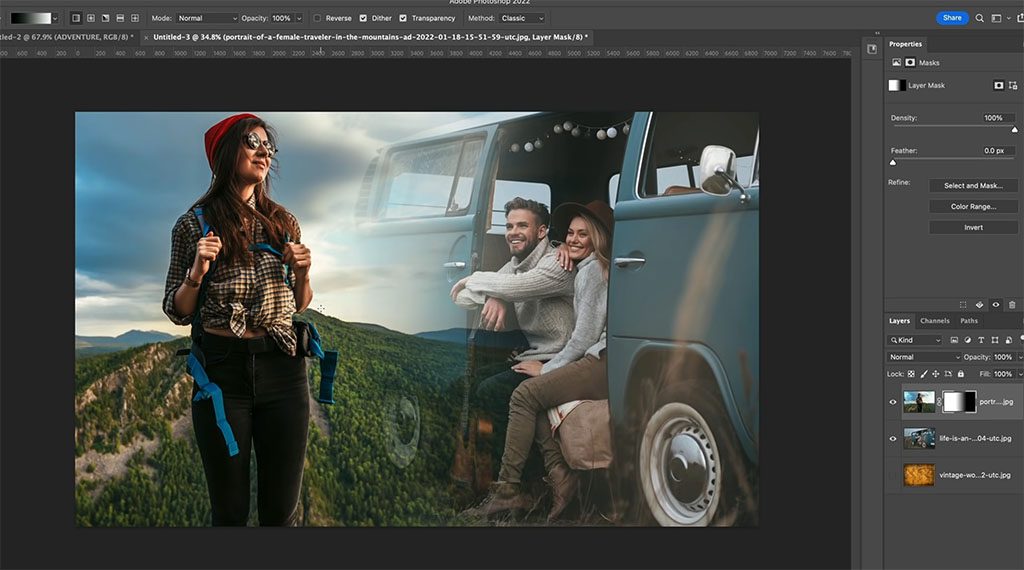Click the Feather slider handle
This screenshot has width=1024, height=570.
pos(893,162)
